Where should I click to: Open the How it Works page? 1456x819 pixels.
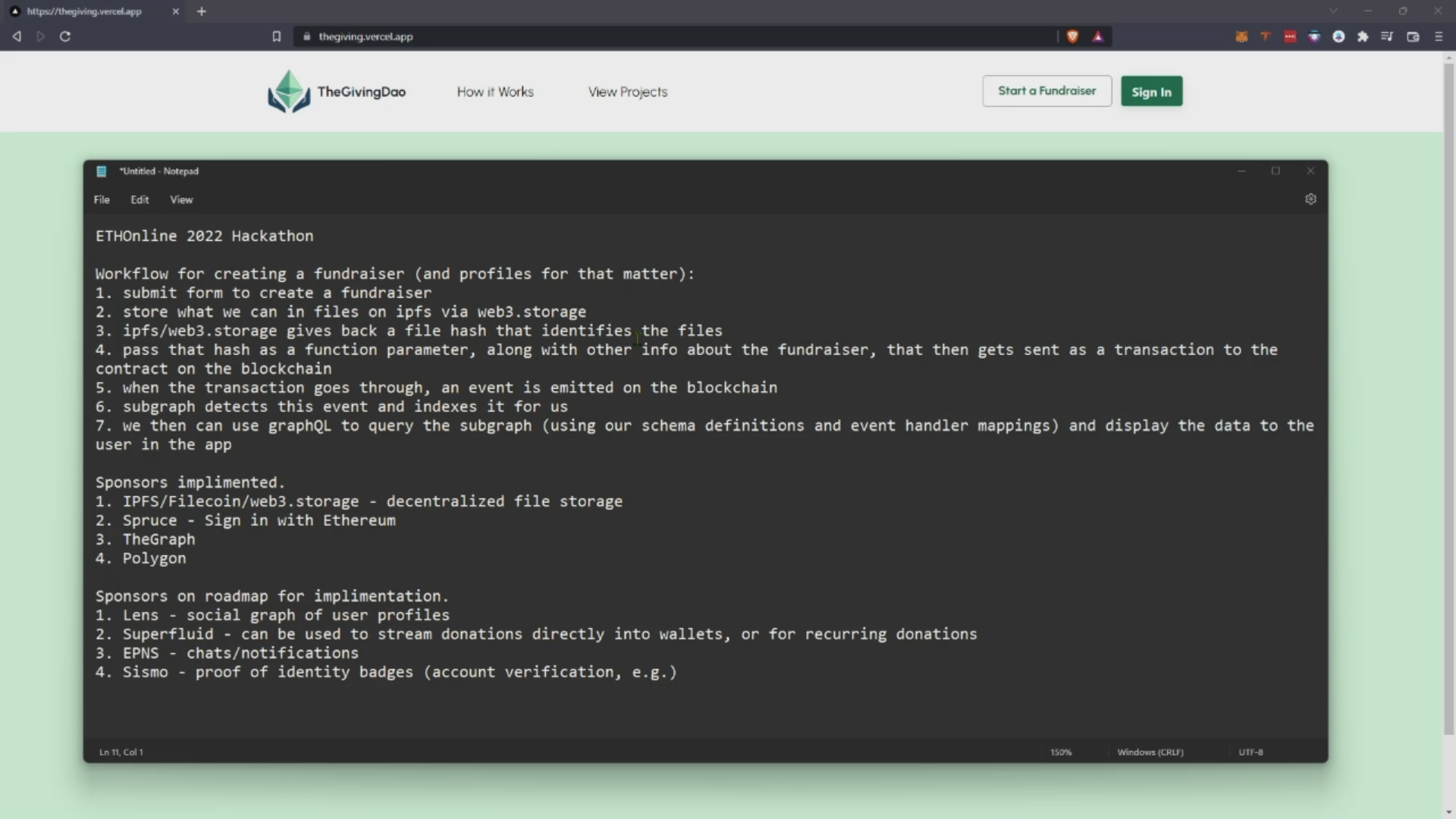click(x=495, y=92)
